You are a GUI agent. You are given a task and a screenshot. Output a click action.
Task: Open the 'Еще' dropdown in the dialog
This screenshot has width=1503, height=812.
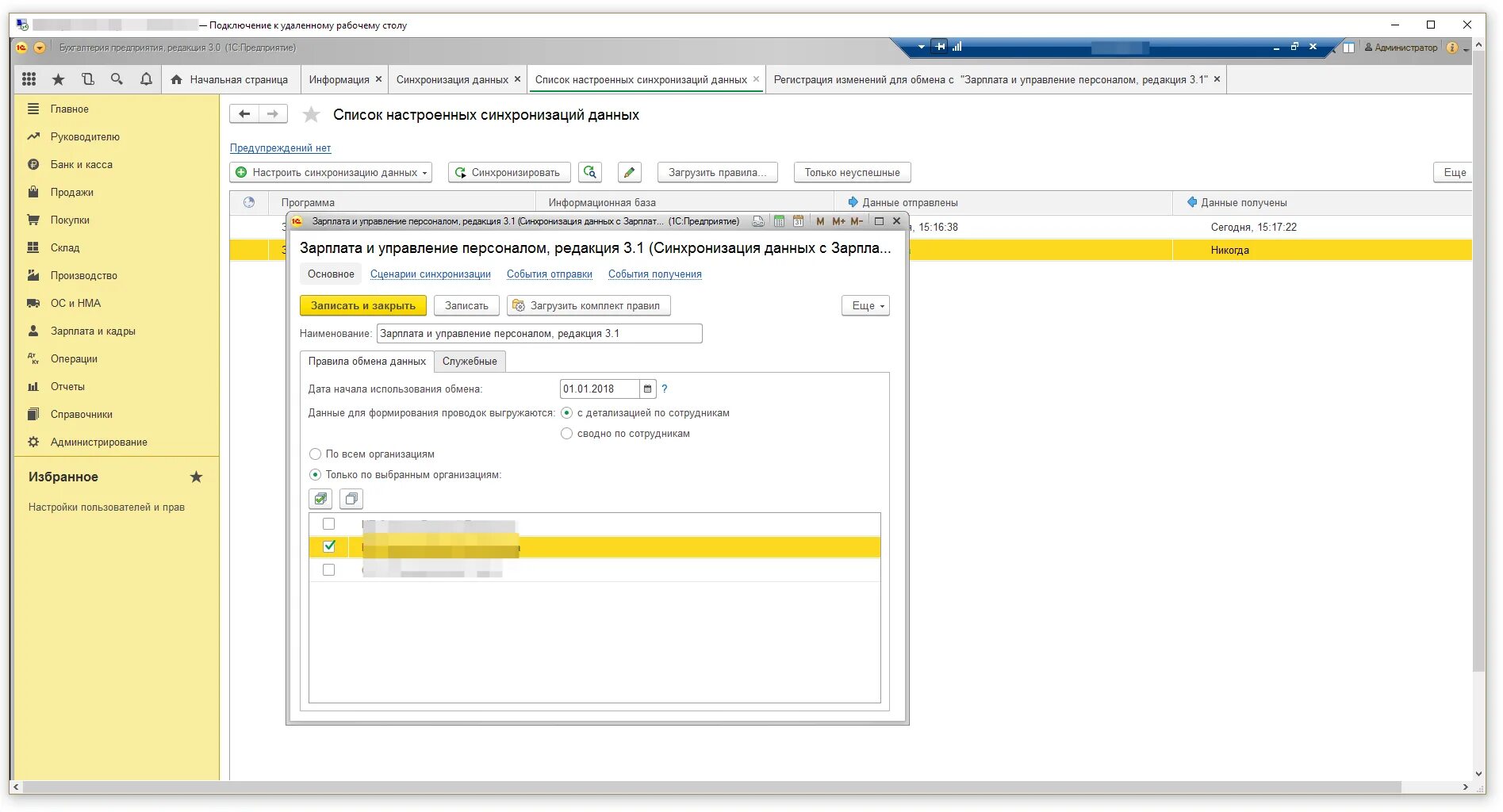865,306
